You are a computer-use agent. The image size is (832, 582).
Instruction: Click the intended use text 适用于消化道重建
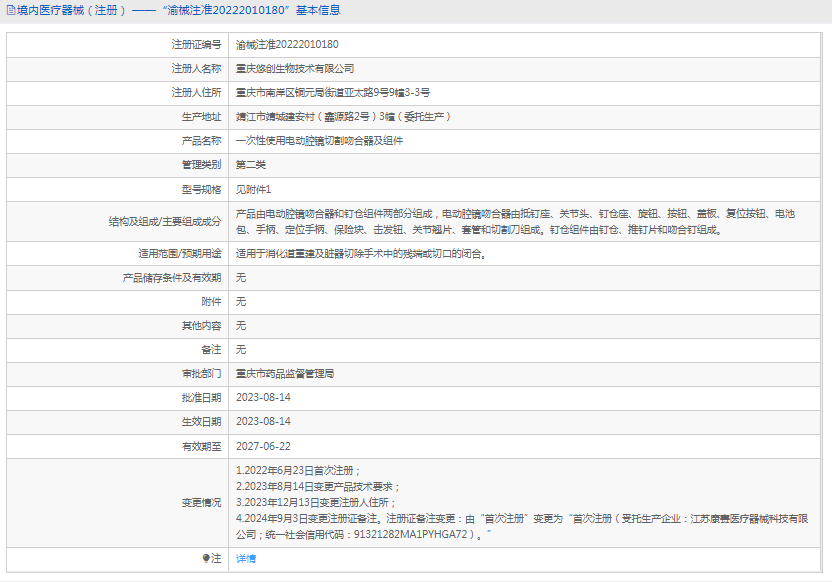(x=361, y=254)
